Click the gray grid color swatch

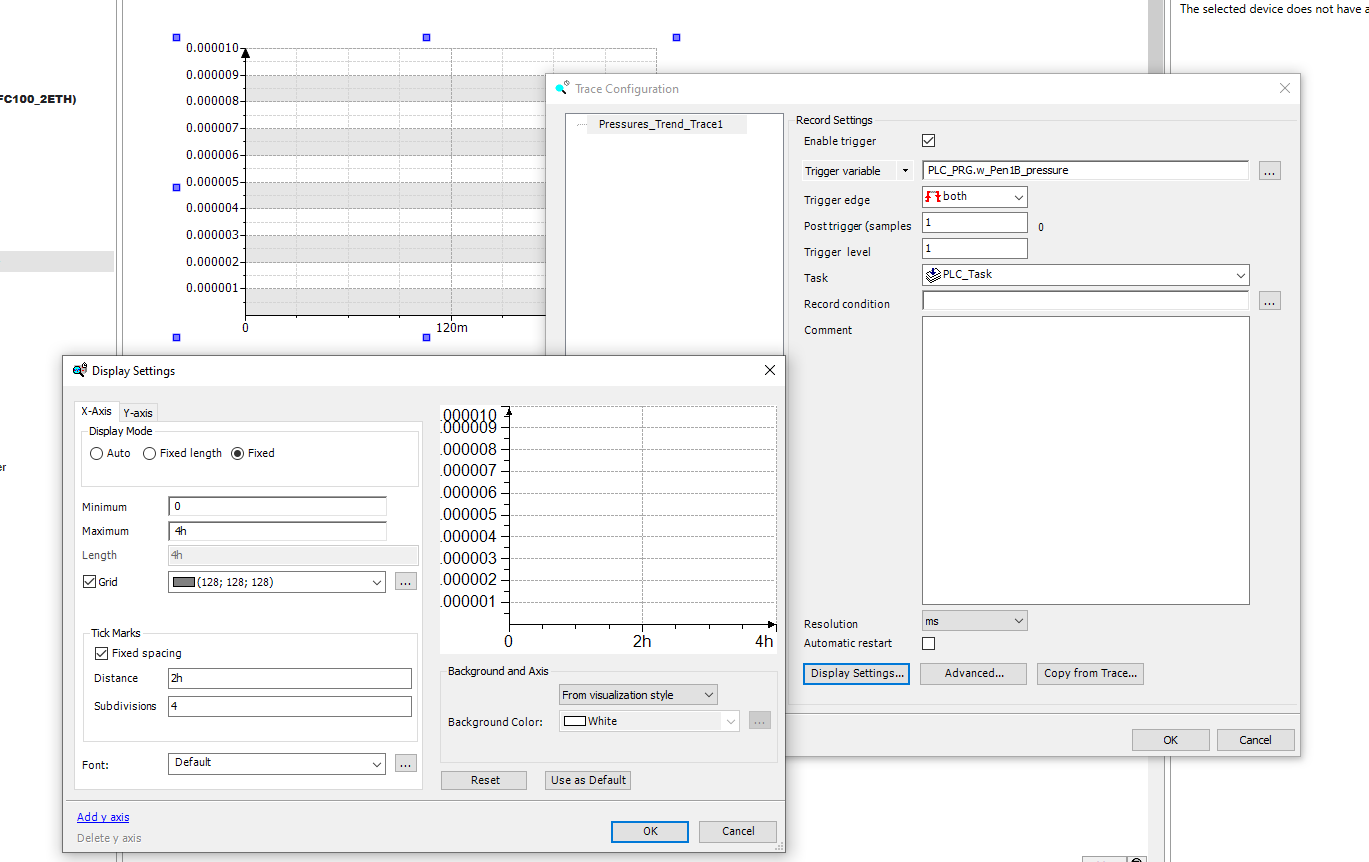pyautogui.click(x=184, y=582)
